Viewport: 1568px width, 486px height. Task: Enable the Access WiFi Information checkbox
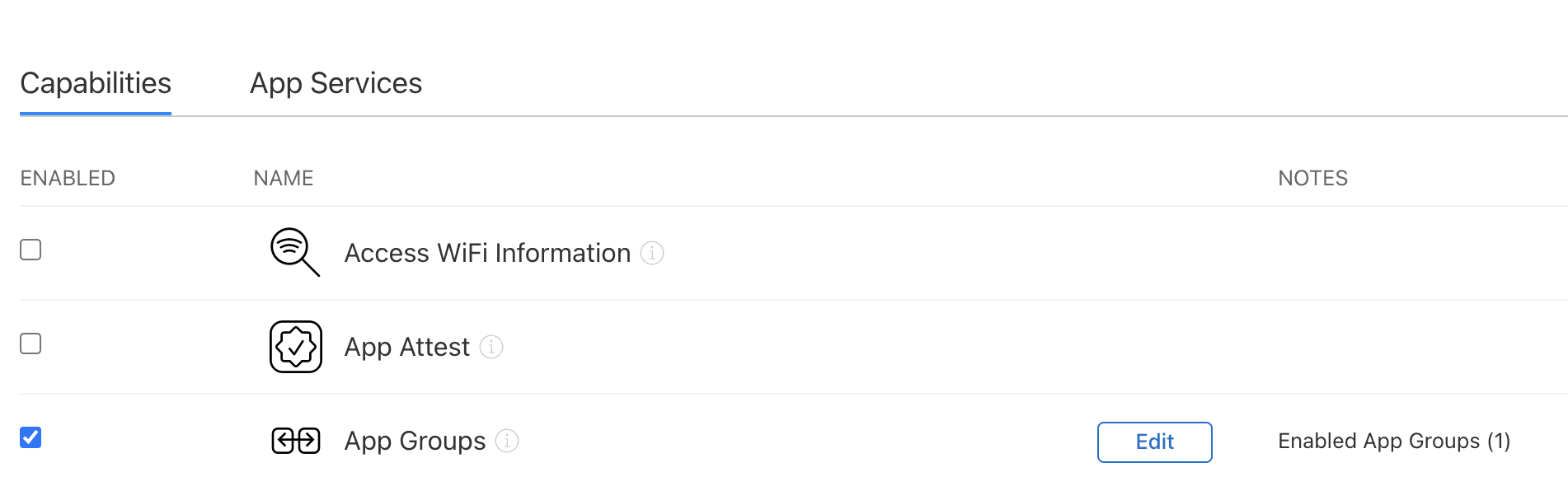click(x=31, y=250)
